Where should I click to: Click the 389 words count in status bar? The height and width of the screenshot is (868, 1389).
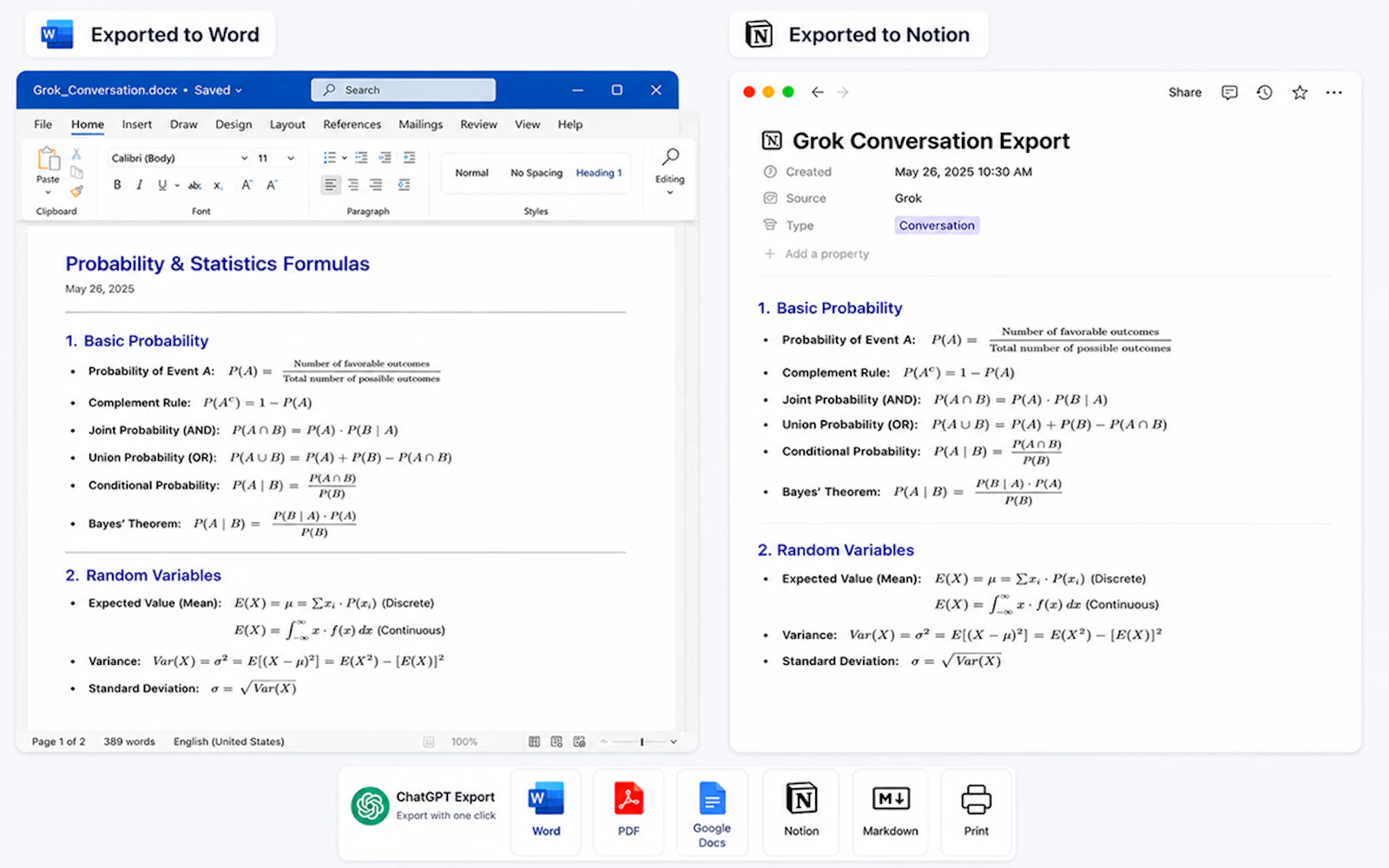coord(129,742)
